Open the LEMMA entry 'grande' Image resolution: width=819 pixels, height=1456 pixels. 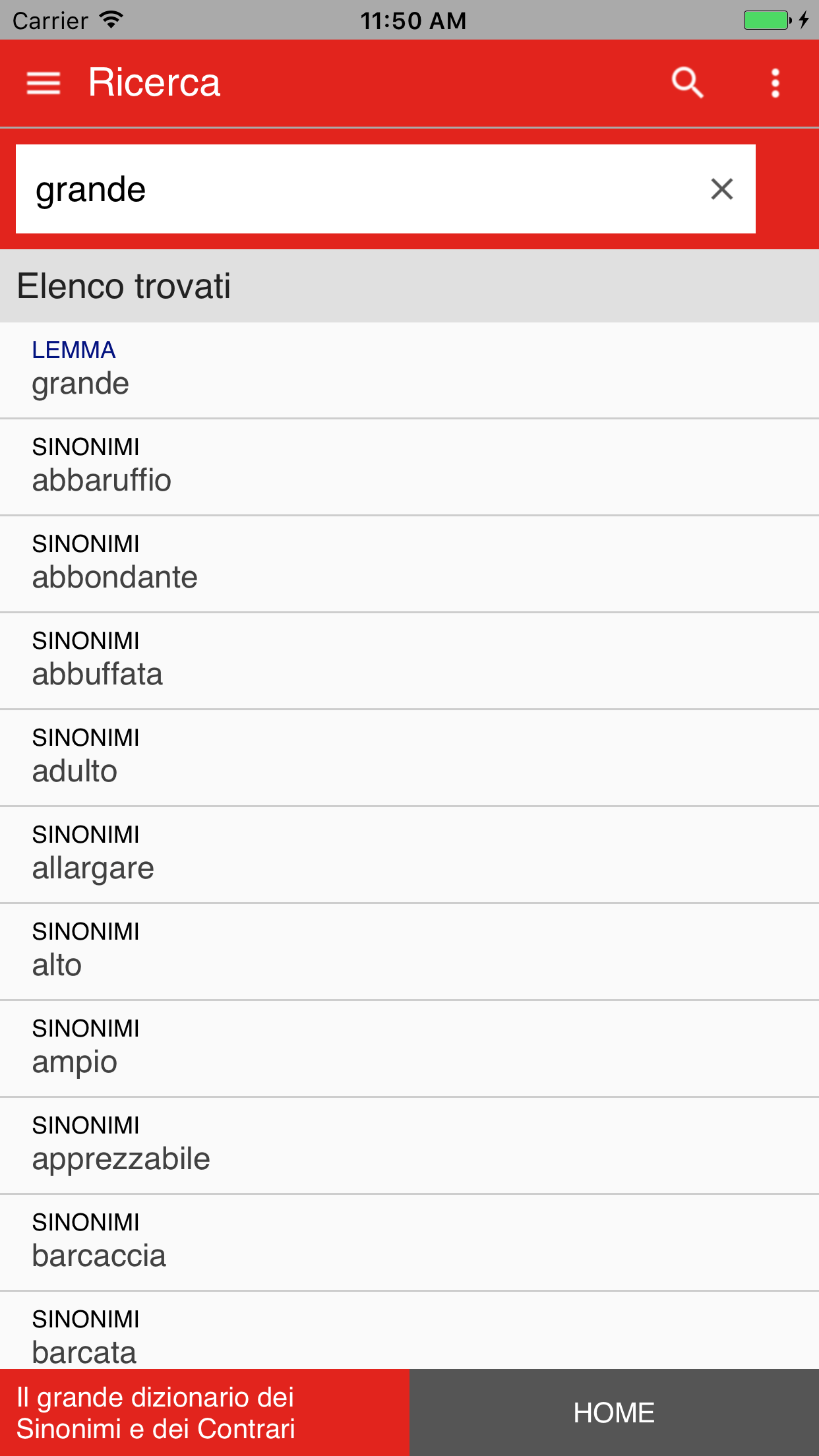(x=409, y=370)
